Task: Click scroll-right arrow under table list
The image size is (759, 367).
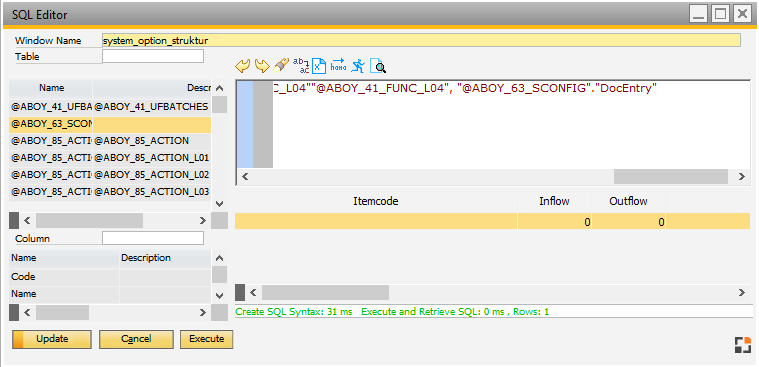Action: click(203, 221)
